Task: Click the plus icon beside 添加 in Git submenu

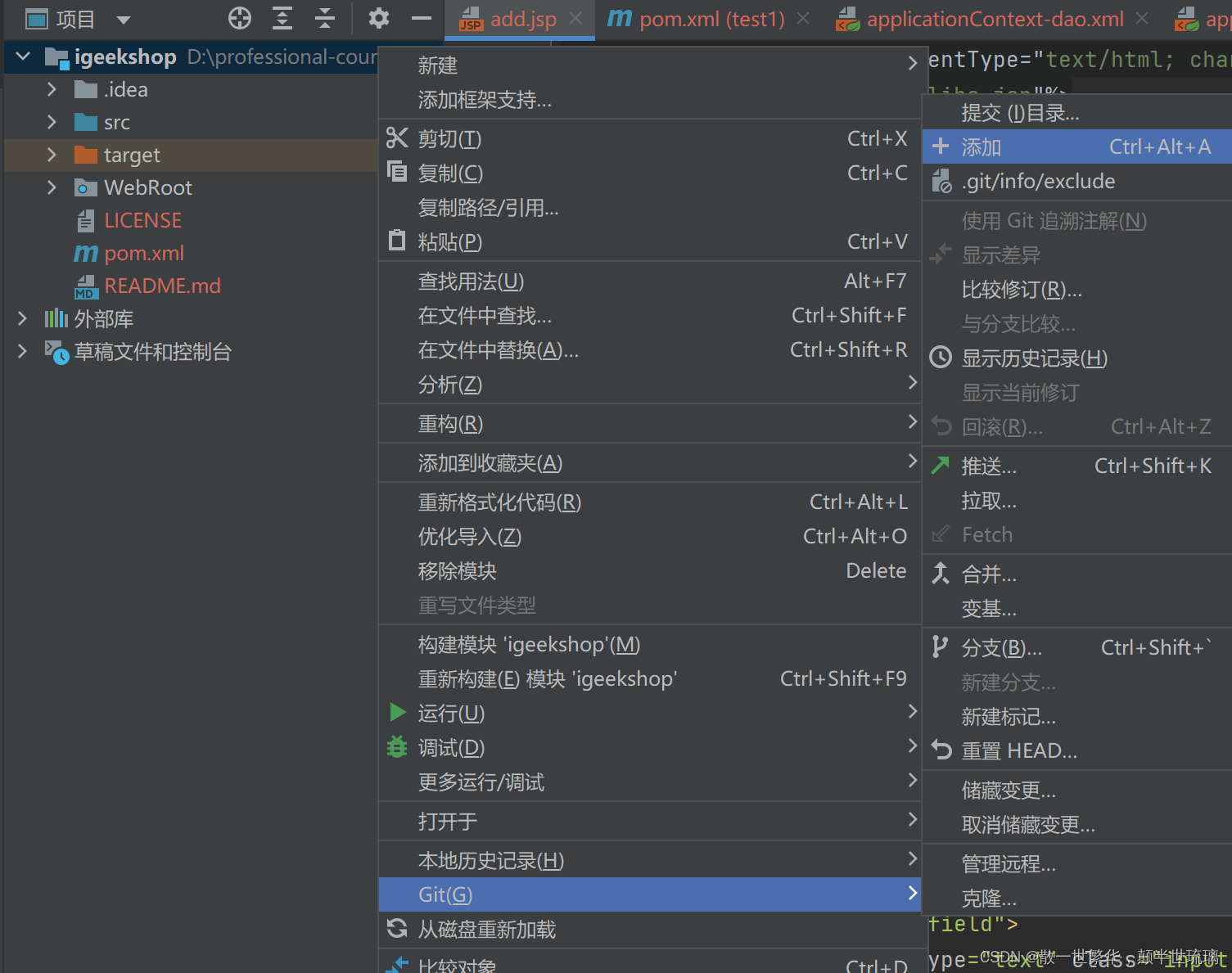Action: pyautogui.click(x=941, y=146)
